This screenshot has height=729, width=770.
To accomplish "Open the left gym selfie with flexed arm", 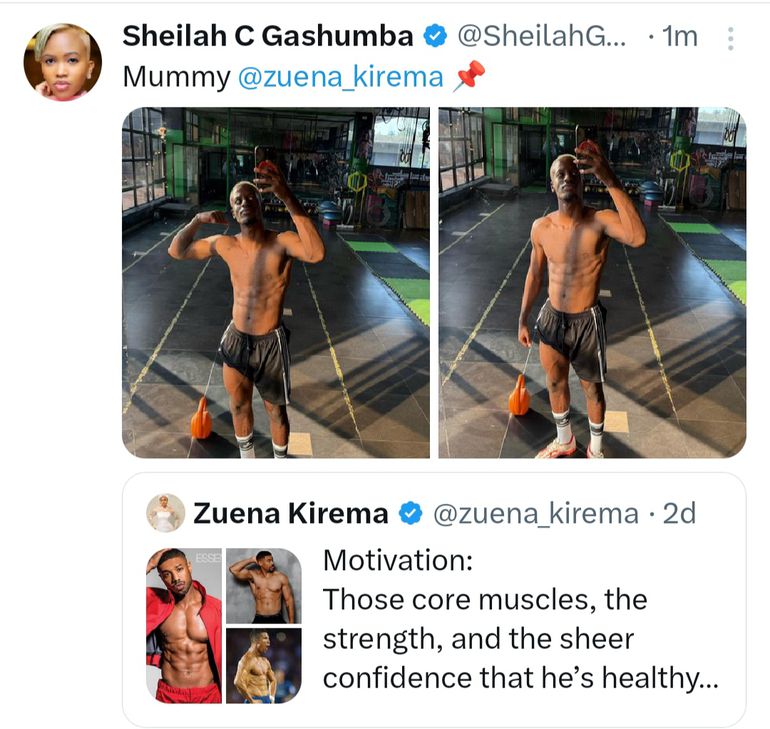I will 276,283.
